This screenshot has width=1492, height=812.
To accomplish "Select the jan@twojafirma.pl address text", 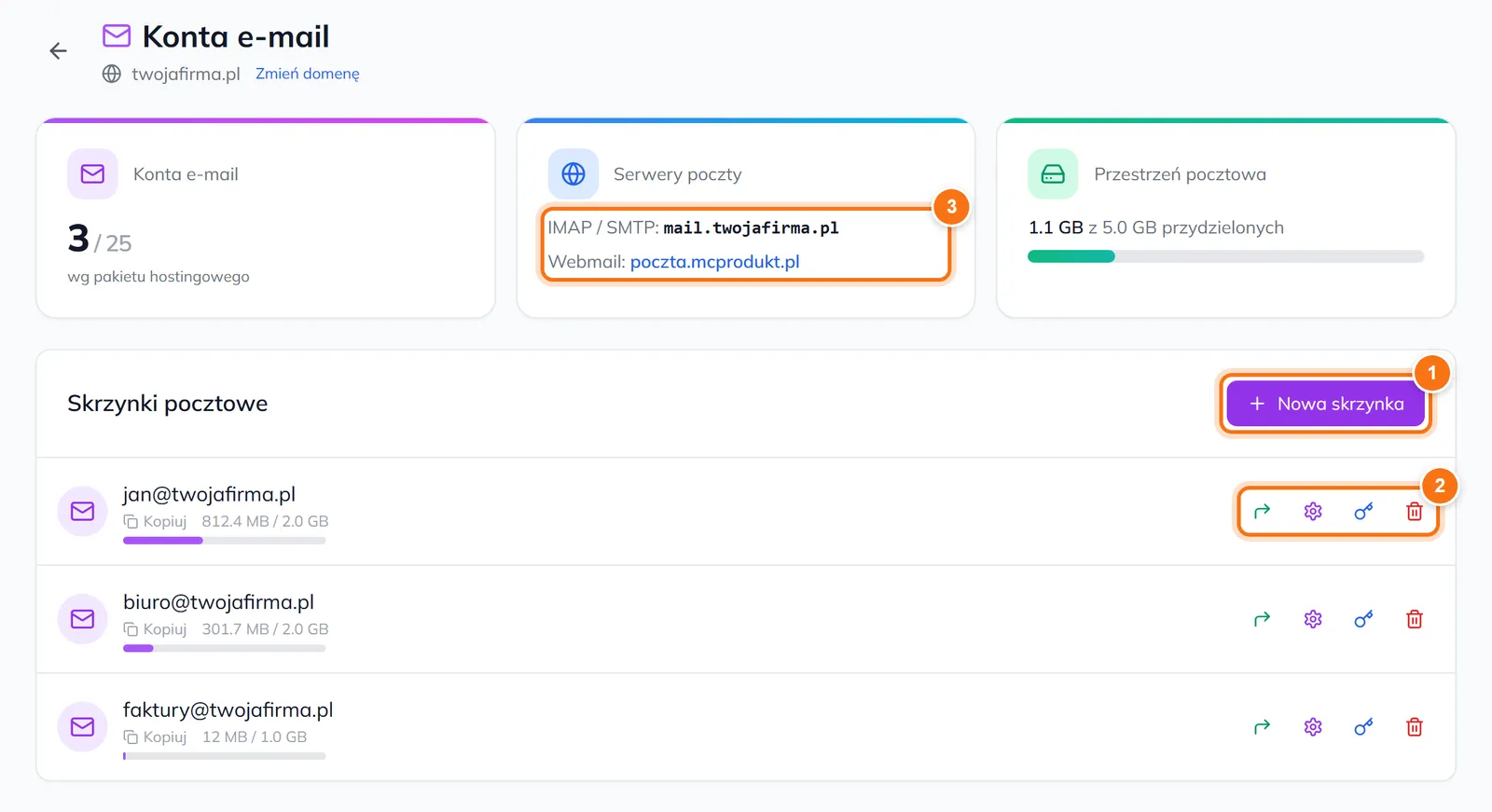I will (209, 494).
